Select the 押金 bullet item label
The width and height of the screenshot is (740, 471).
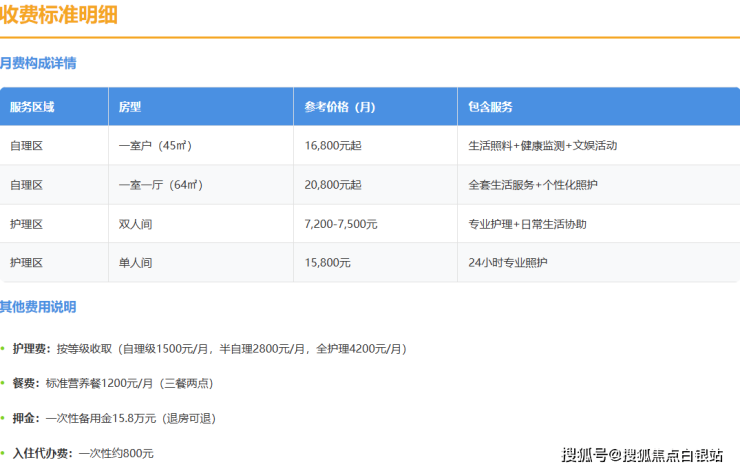[25, 418]
